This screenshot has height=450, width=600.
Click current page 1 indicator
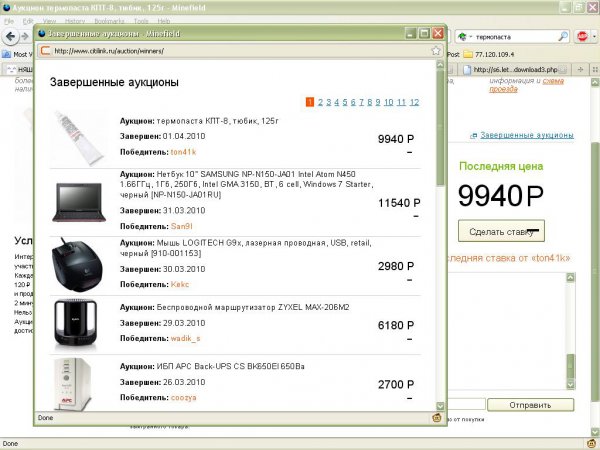(x=310, y=102)
